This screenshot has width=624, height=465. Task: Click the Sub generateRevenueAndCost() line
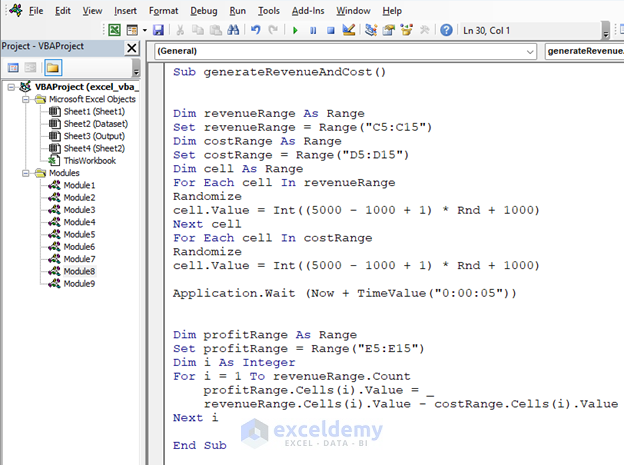[x=279, y=72]
